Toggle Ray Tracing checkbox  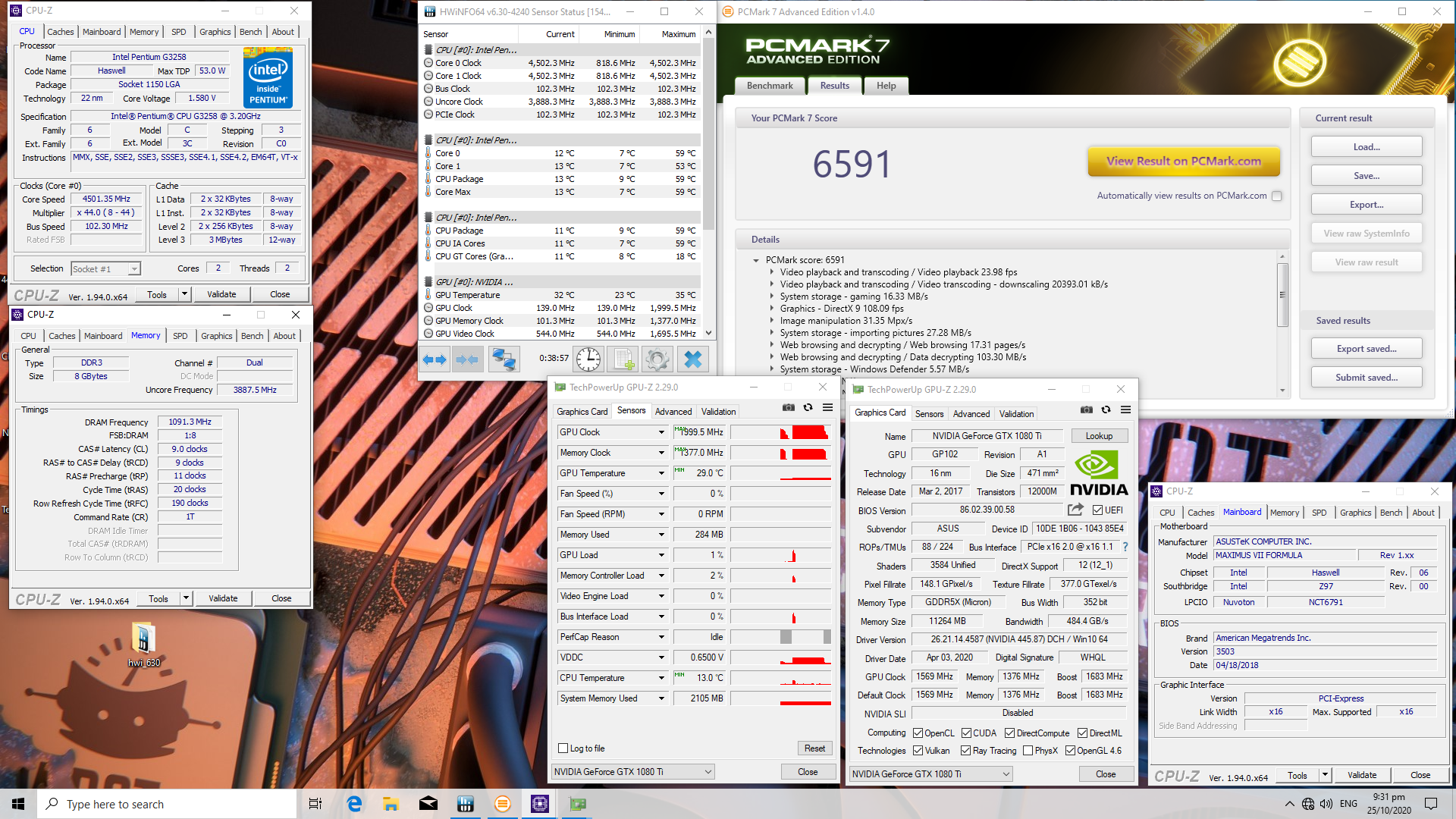pos(965,751)
